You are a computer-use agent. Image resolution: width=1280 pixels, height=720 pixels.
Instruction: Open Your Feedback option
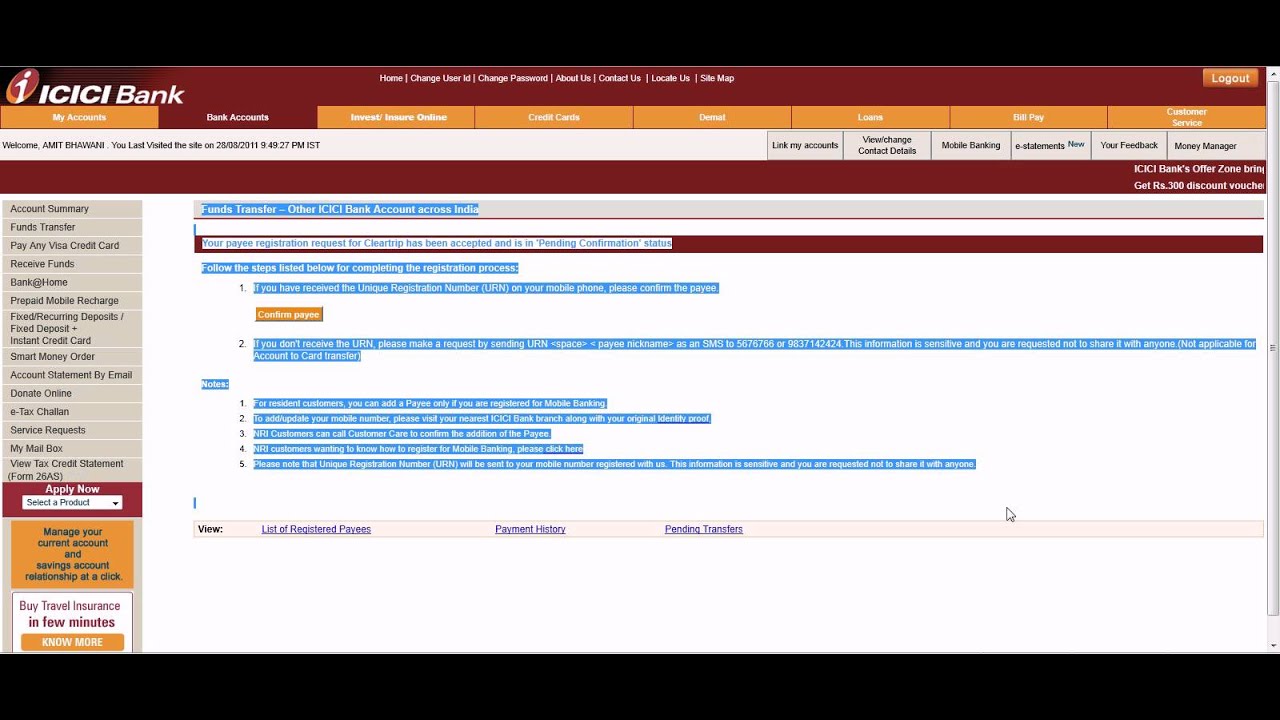[1129, 145]
